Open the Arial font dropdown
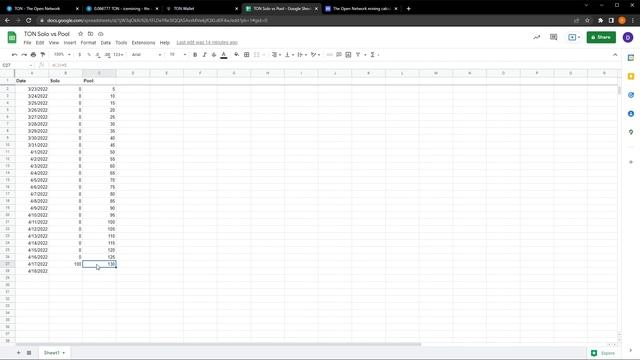This screenshot has height=360, width=640. click(x=147, y=55)
